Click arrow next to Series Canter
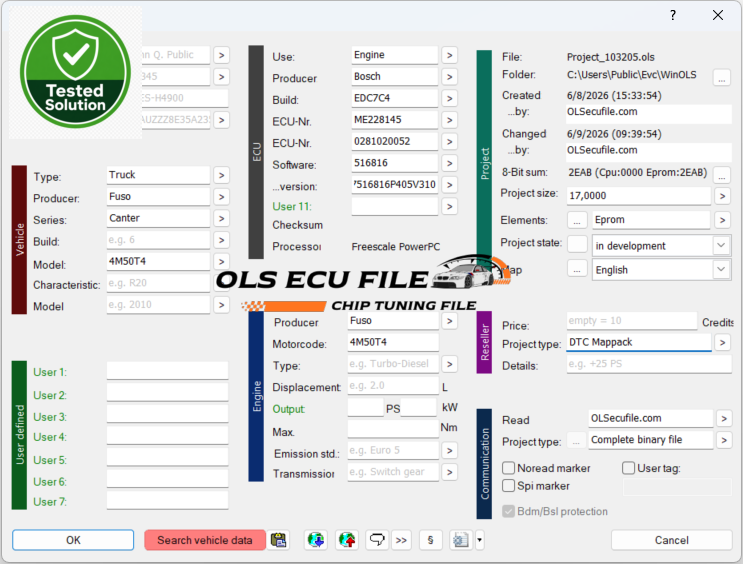The height and width of the screenshot is (564, 743). [x=221, y=218]
